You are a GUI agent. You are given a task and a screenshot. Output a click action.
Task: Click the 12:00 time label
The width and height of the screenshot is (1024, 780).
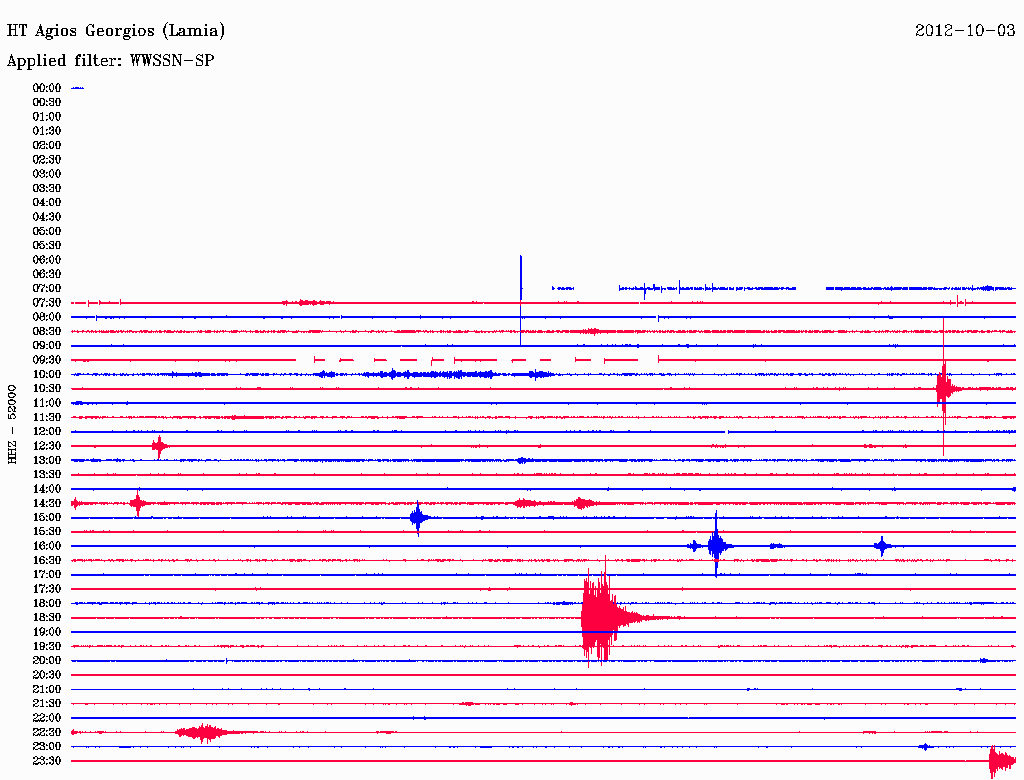tap(47, 431)
